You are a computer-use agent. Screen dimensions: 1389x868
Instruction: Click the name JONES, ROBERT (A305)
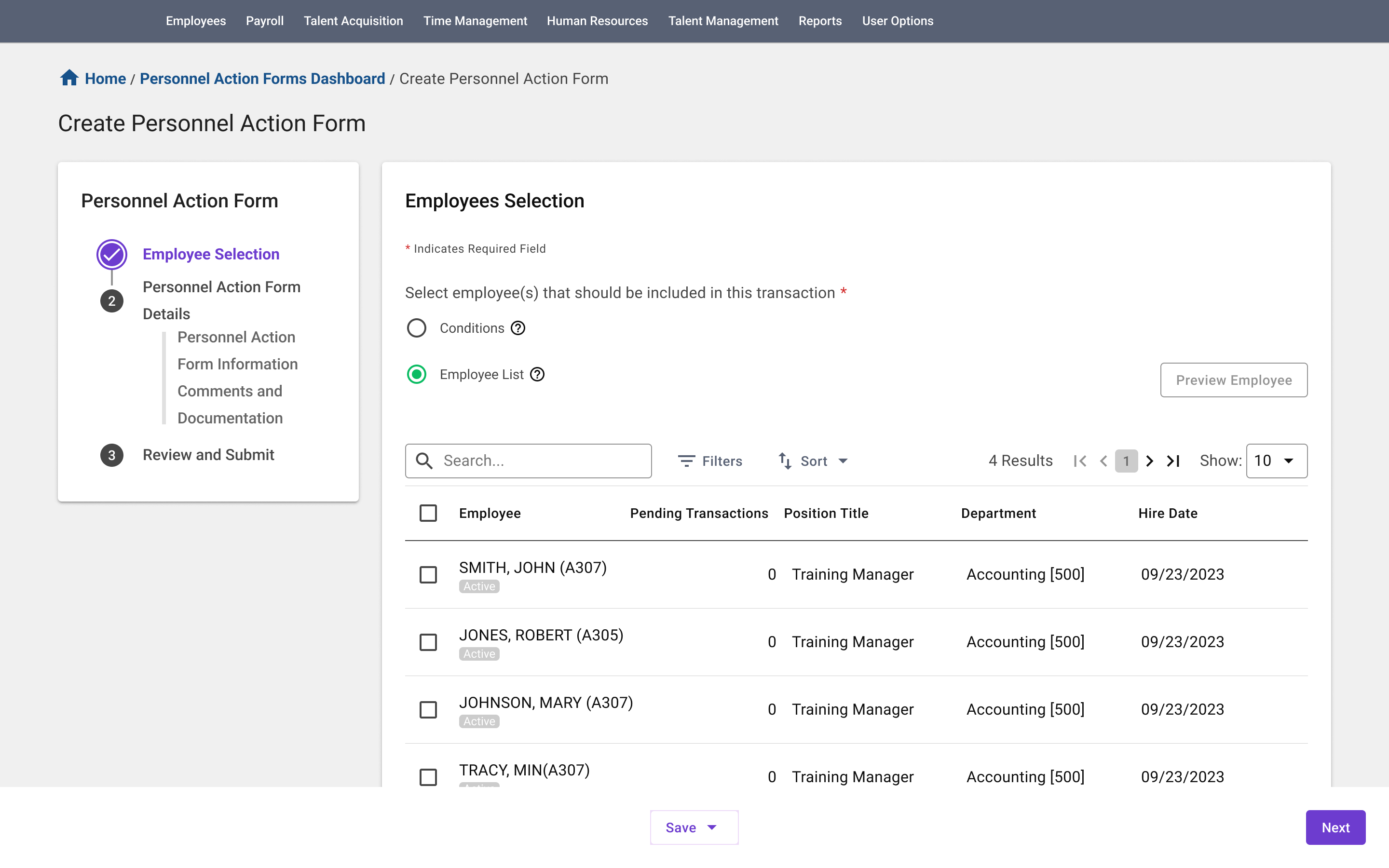pyautogui.click(x=541, y=636)
